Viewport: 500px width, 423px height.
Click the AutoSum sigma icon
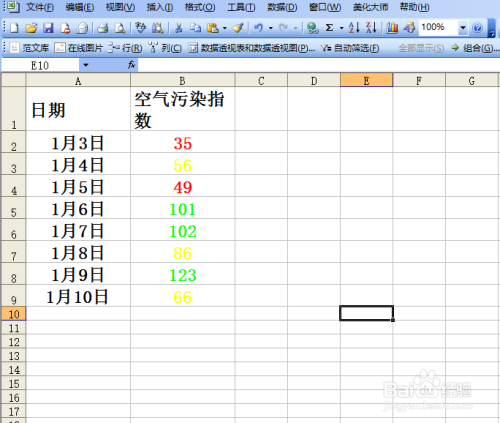tap(329, 28)
